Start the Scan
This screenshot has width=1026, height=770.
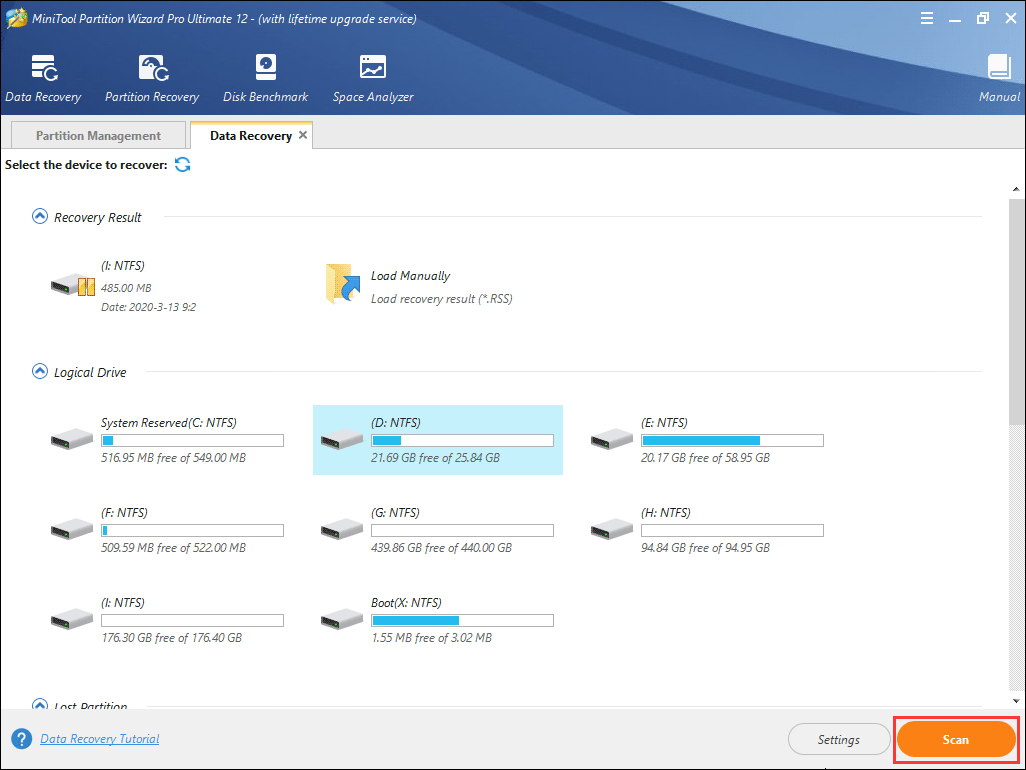(955, 739)
